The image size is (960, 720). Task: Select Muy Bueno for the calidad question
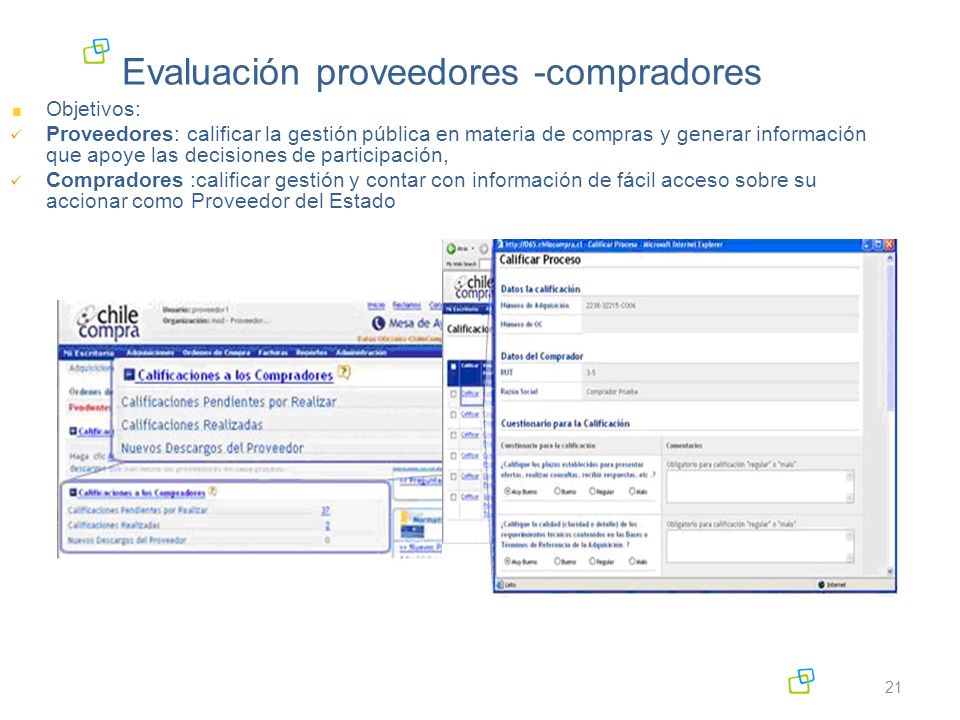(x=507, y=561)
